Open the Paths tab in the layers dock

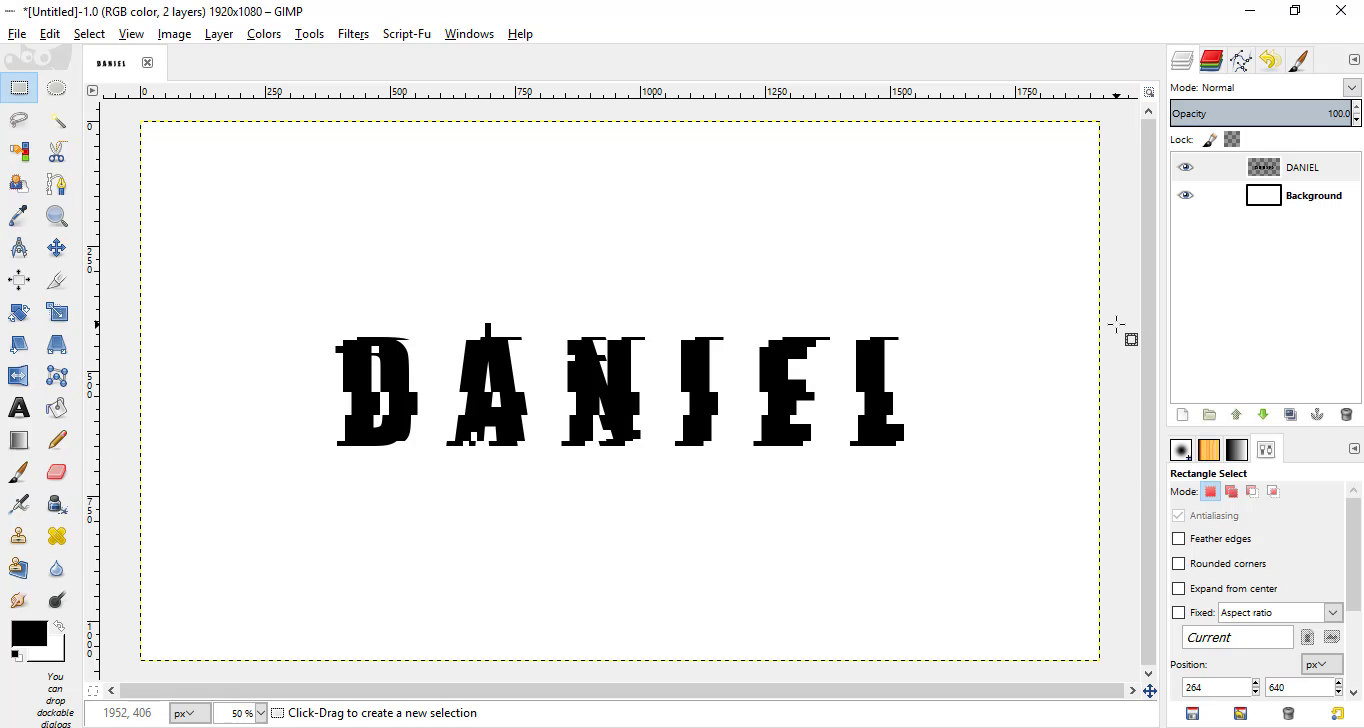click(1241, 59)
